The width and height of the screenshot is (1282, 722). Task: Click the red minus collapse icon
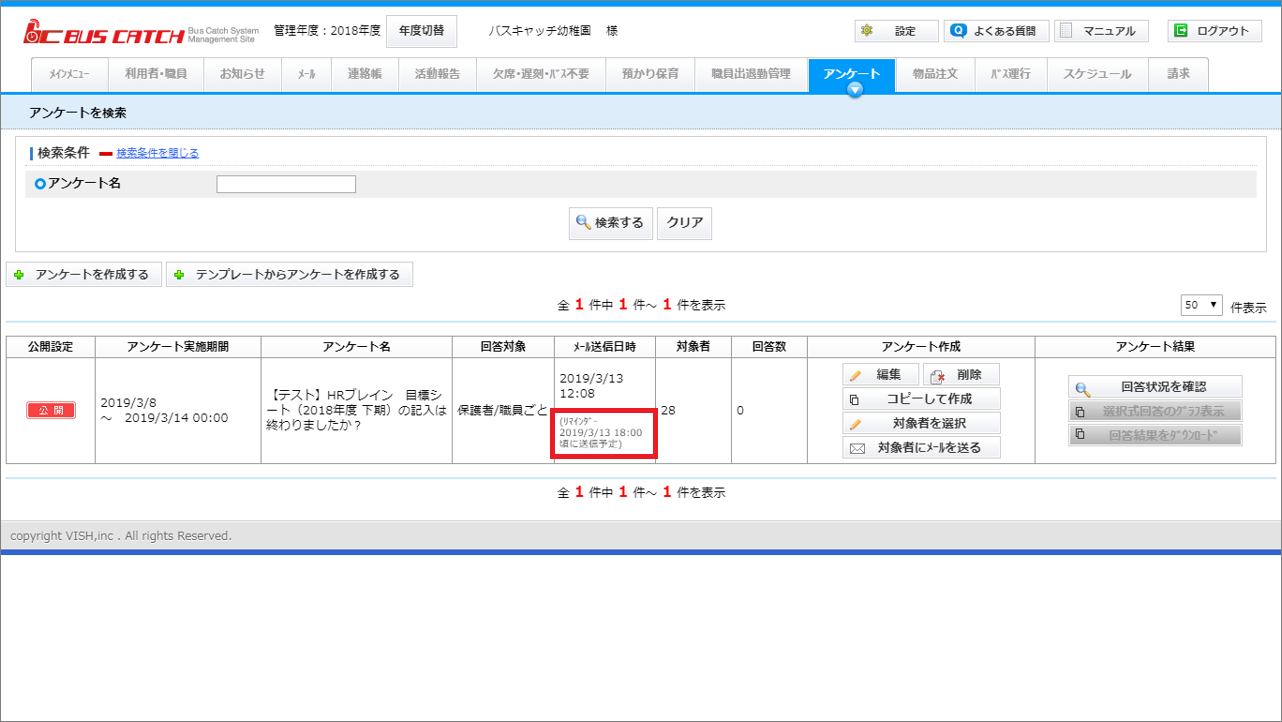coord(106,154)
